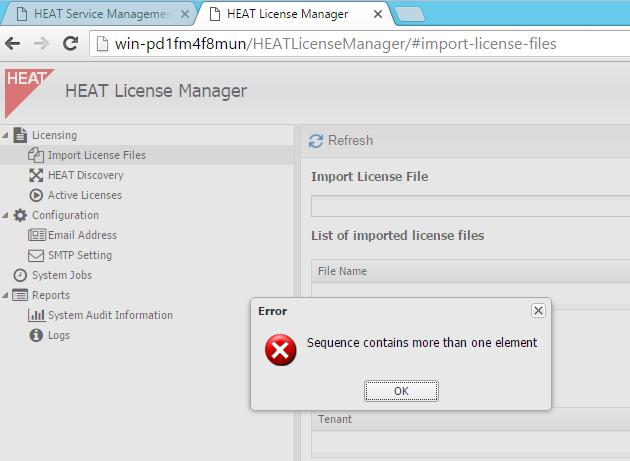This screenshot has height=461, width=630.
Task: Click the browser reload button
Action: pyautogui.click(x=71, y=44)
